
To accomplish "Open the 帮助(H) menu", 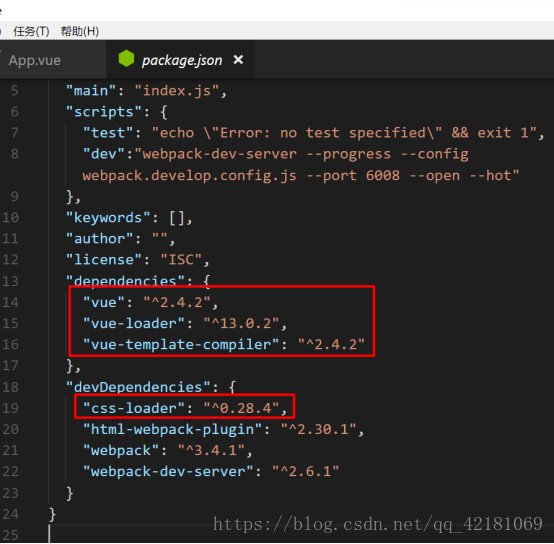I will click(x=80, y=31).
